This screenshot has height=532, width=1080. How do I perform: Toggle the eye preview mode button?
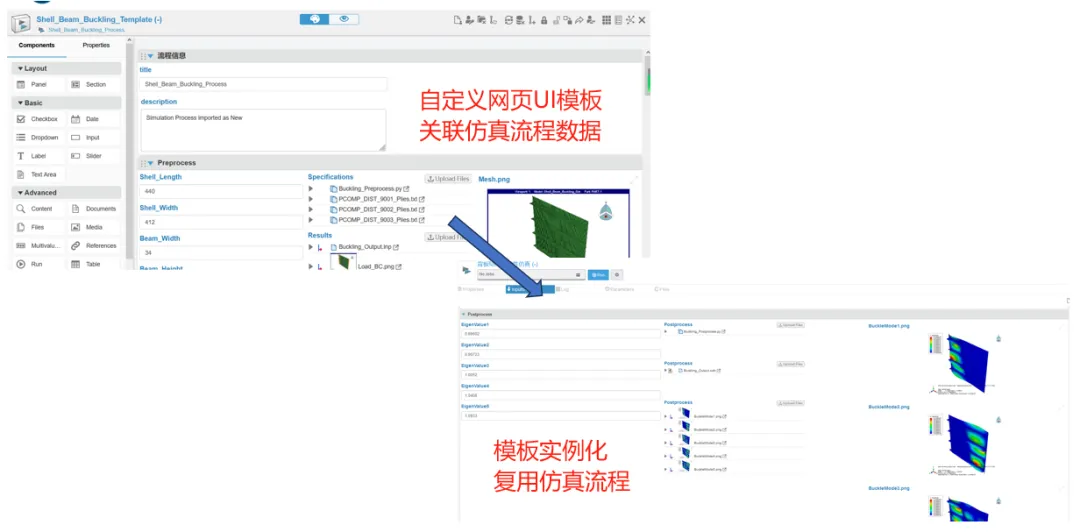[x=344, y=19]
